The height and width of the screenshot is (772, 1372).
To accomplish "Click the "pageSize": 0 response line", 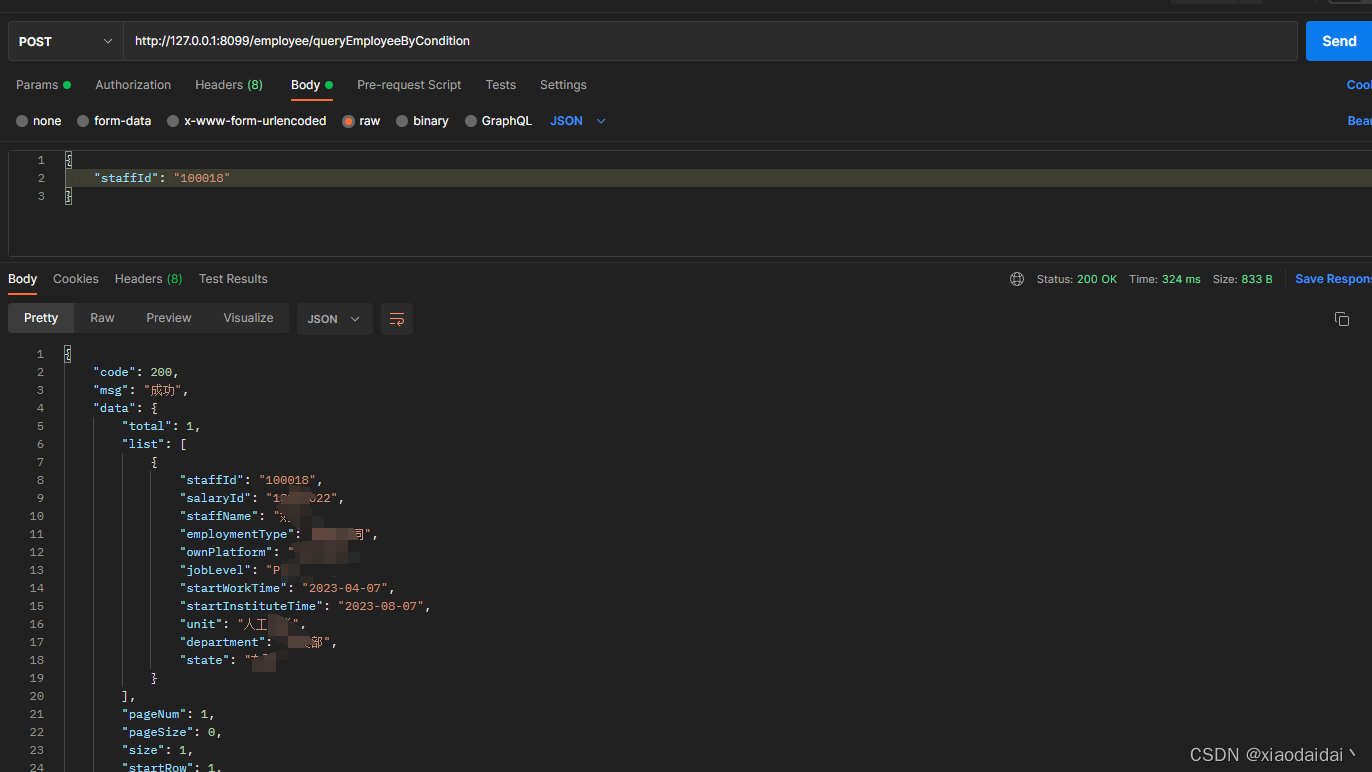I will 172,732.
